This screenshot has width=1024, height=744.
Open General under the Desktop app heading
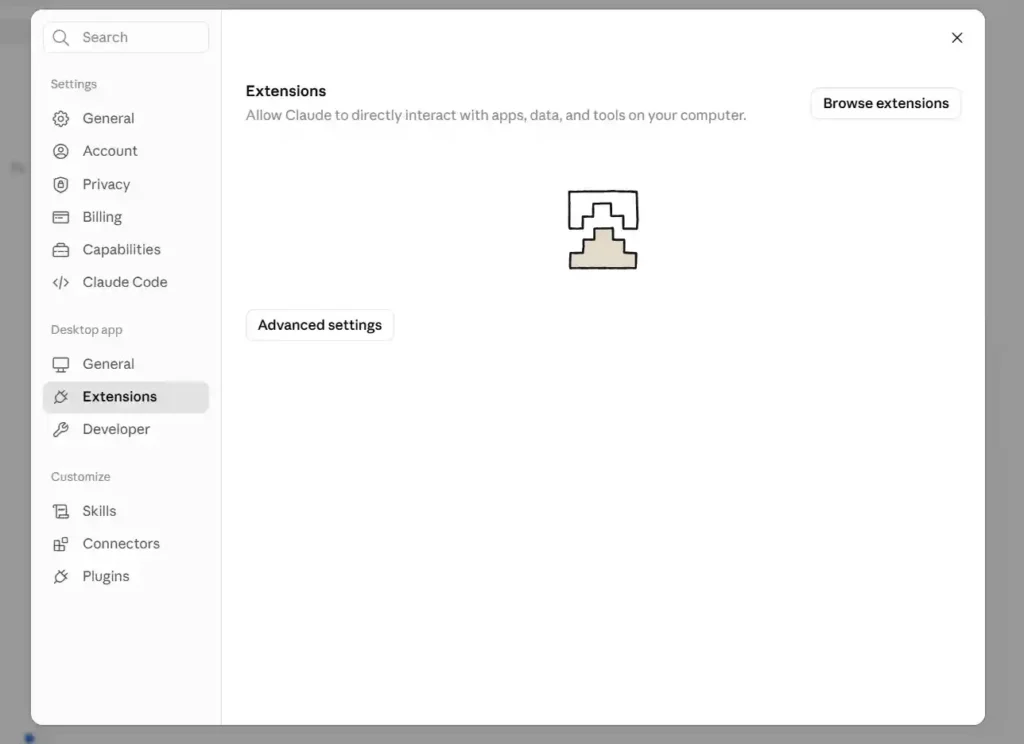coord(125,364)
